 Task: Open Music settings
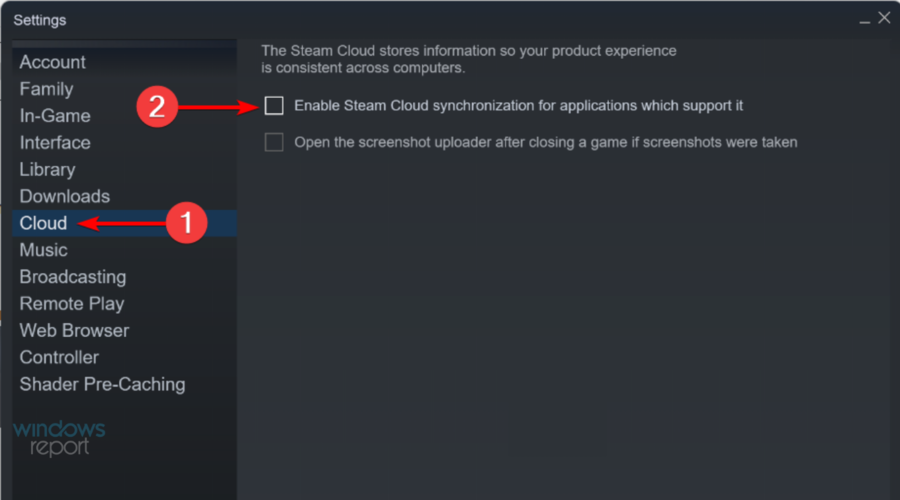[43, 250]
